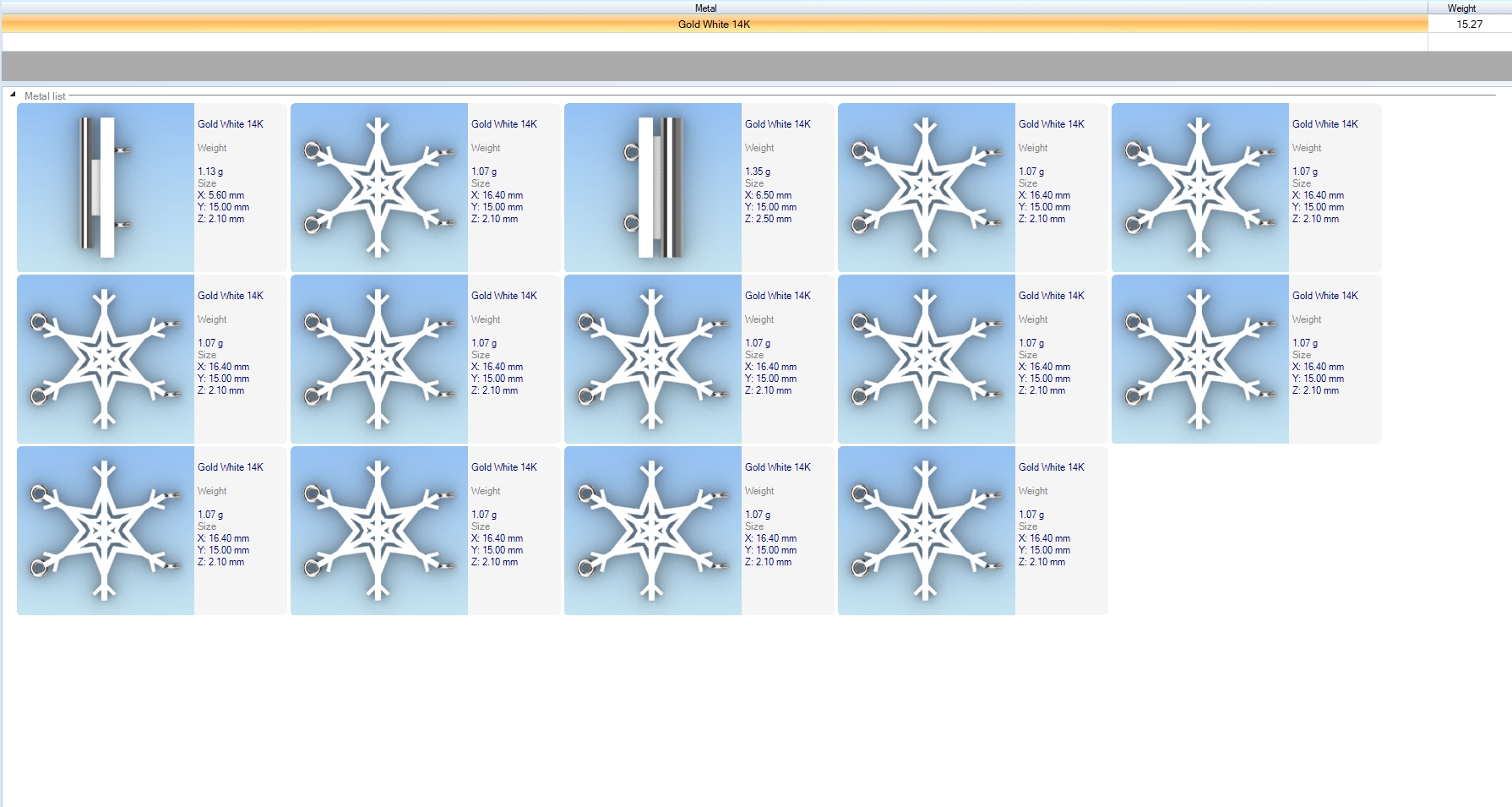Viewport: 1512px width, 807px height.
Task: Select first-row snowflake thumbnail in fourth column
Action: pyautogui.click(x=927, y=188)
